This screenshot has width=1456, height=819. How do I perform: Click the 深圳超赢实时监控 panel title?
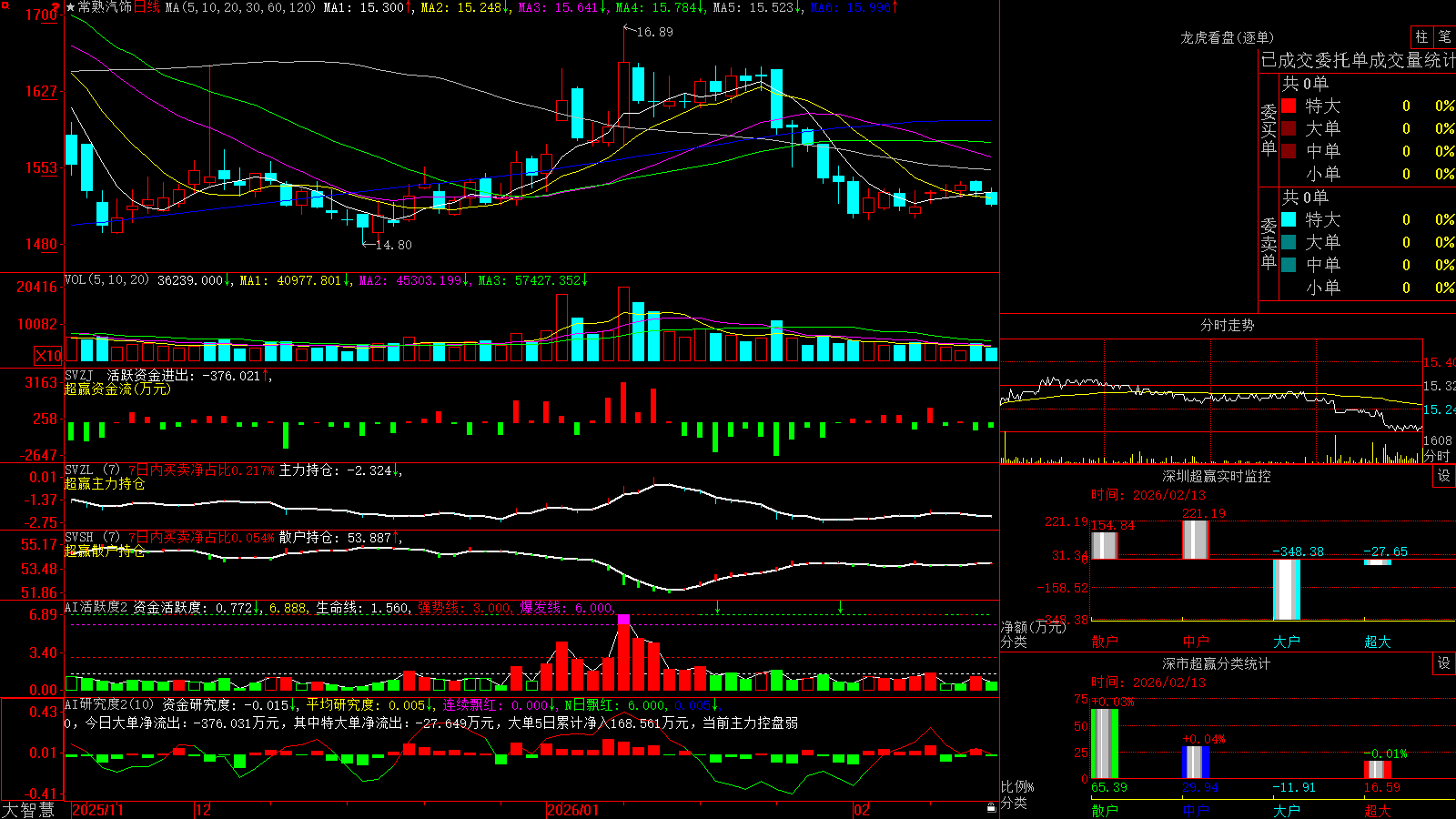click(x=1217, y=476)
